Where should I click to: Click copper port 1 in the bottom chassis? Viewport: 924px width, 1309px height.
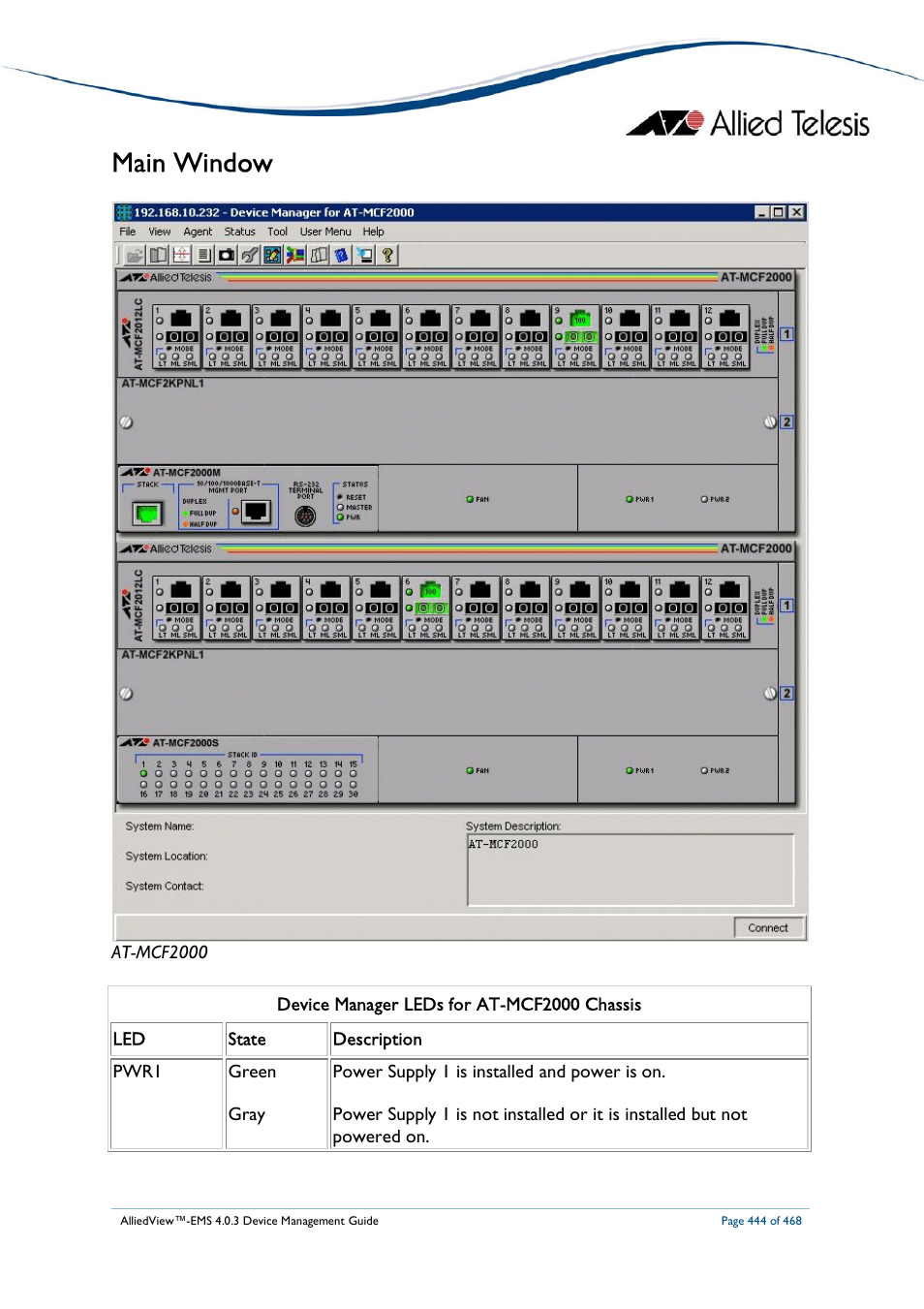(x=181, y=590)
